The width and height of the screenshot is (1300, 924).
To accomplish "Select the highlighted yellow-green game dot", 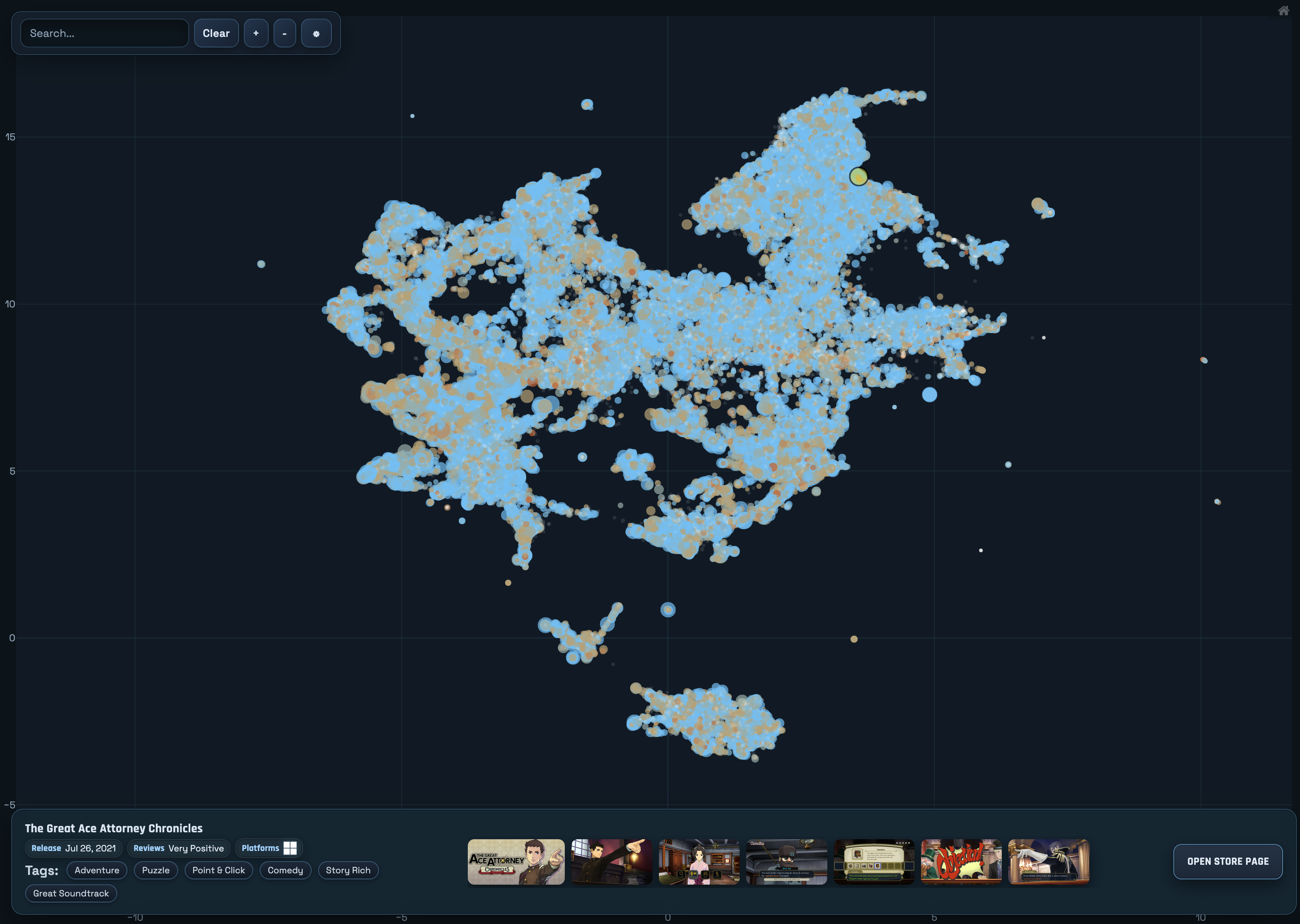I will (x=858, y=177).
